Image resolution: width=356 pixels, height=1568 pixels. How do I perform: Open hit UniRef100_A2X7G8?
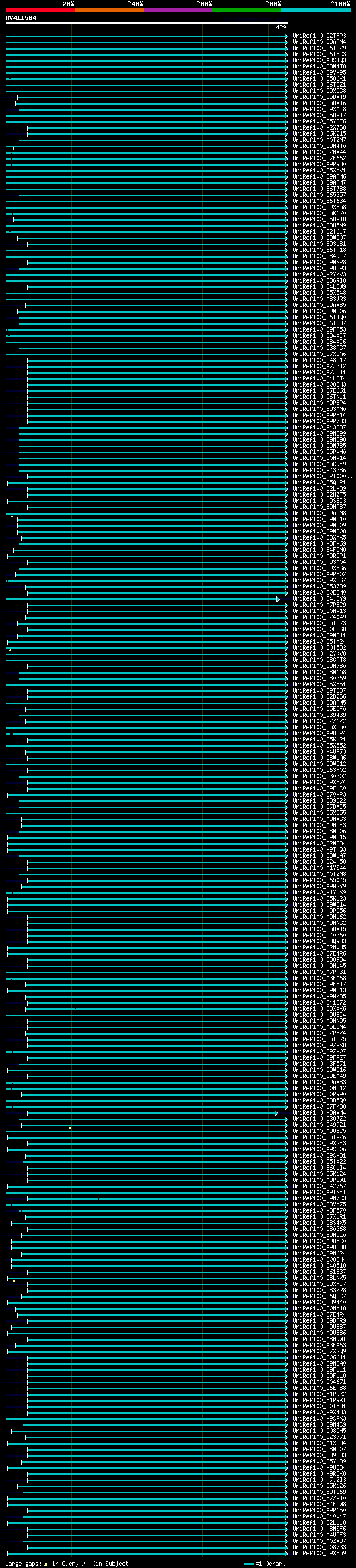(319, 128)
